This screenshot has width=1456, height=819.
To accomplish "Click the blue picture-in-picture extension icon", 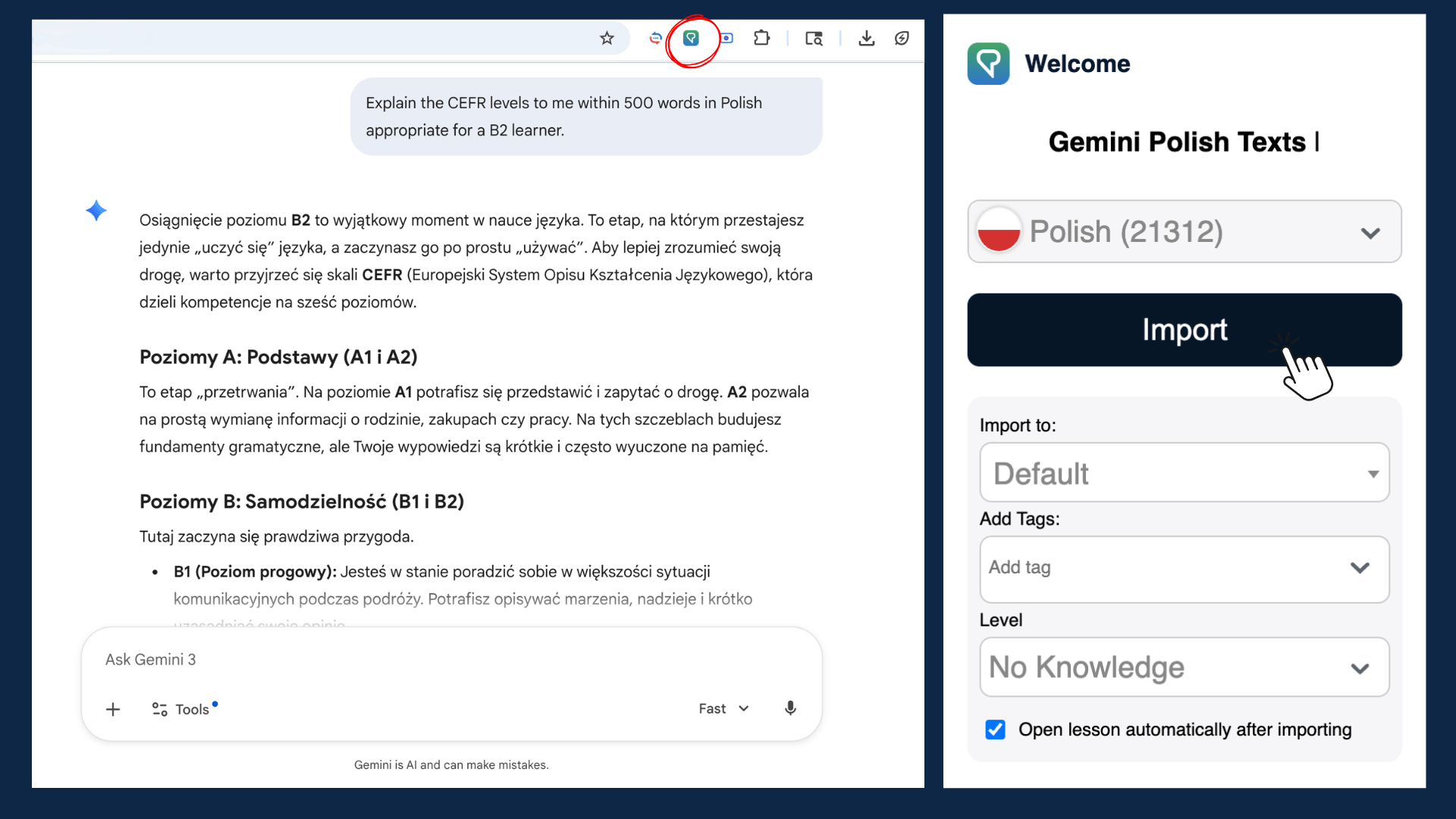I will [726, 38].
